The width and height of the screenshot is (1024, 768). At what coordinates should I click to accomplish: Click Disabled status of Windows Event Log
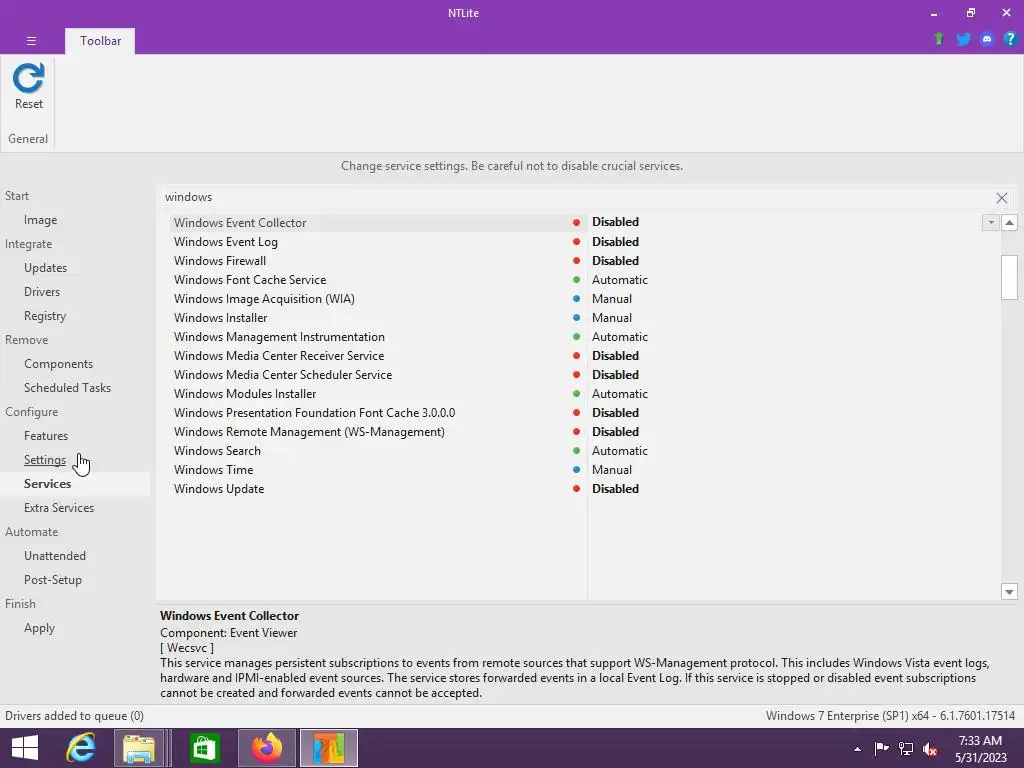[x=615, y=242]
